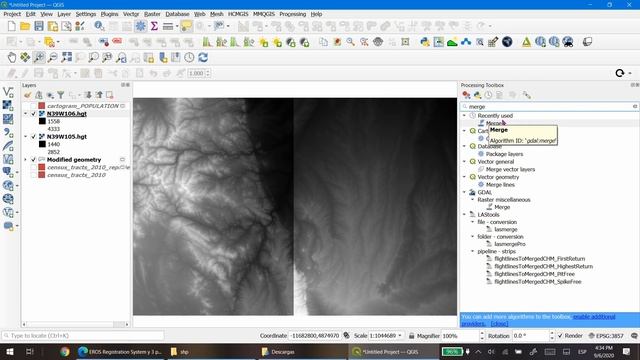Click black swatch beside value 1558
This screenshot has width=640, height=360.
[x=42, y=121]
